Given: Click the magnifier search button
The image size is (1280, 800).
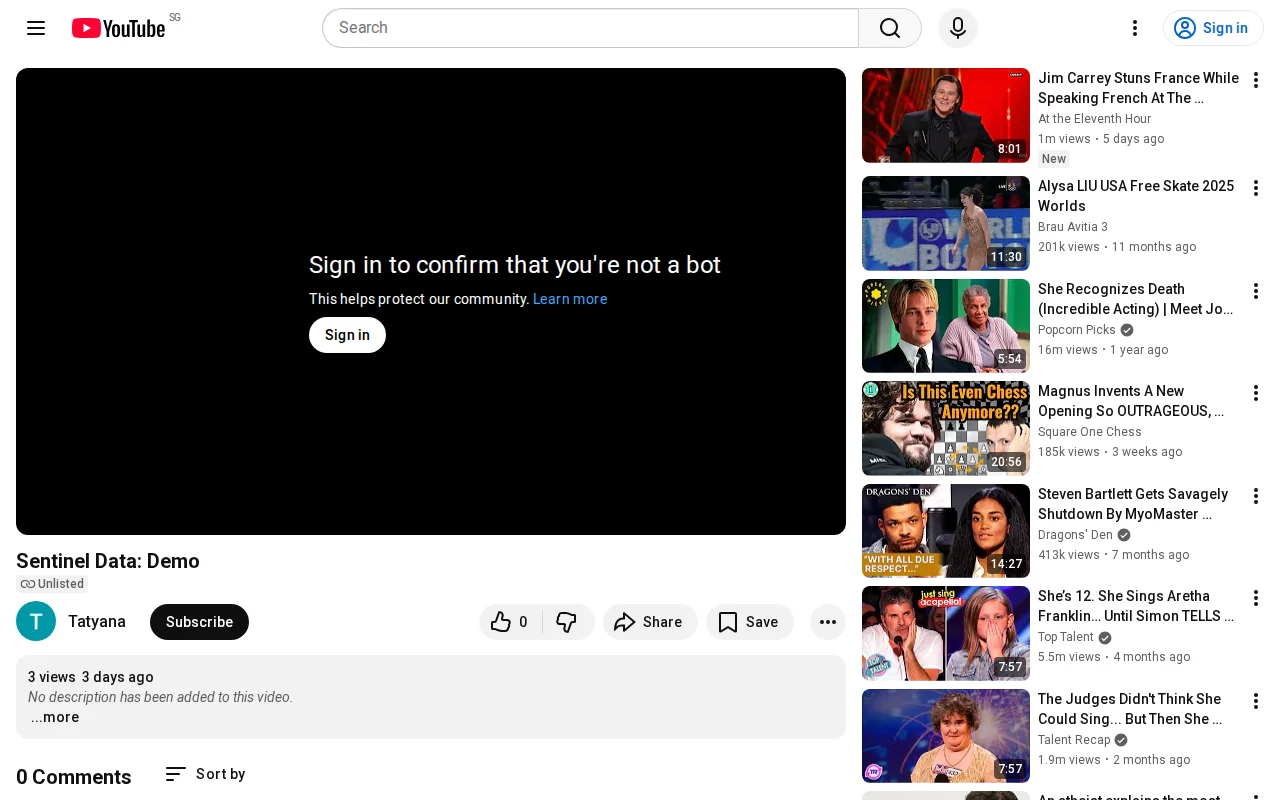Looking at the screenshot, I should click(x=890, y=28).
